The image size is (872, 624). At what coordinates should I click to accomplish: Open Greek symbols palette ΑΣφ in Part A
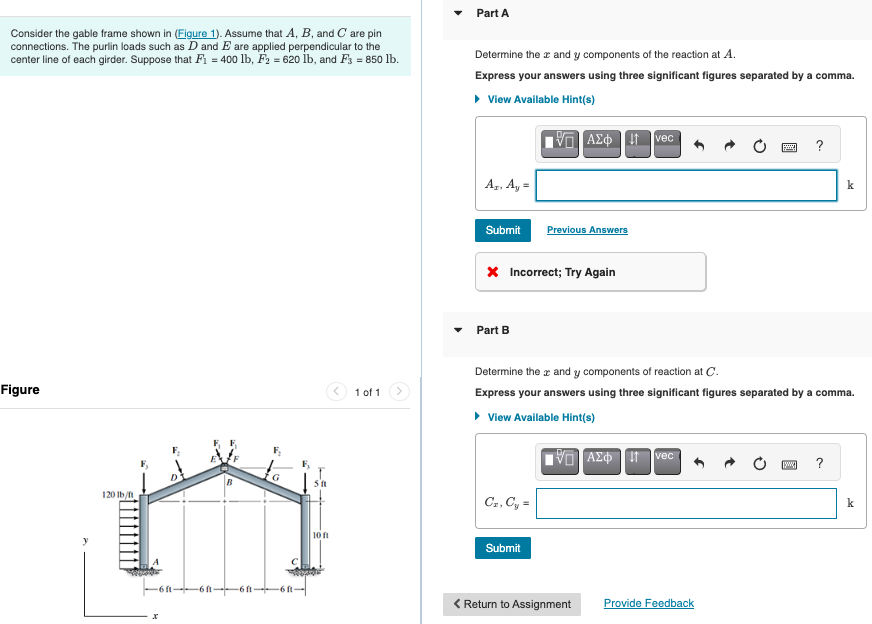[600, 144]
